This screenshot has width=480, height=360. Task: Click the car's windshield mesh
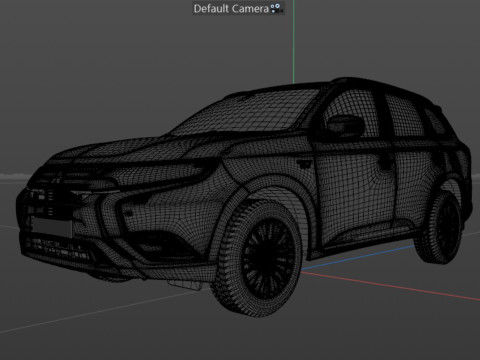coord(247,112)
